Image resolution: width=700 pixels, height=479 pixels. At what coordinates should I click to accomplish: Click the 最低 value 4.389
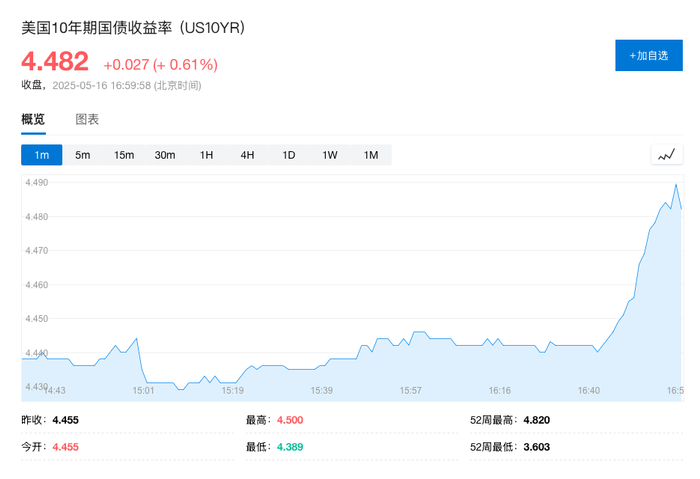point(290,447)
